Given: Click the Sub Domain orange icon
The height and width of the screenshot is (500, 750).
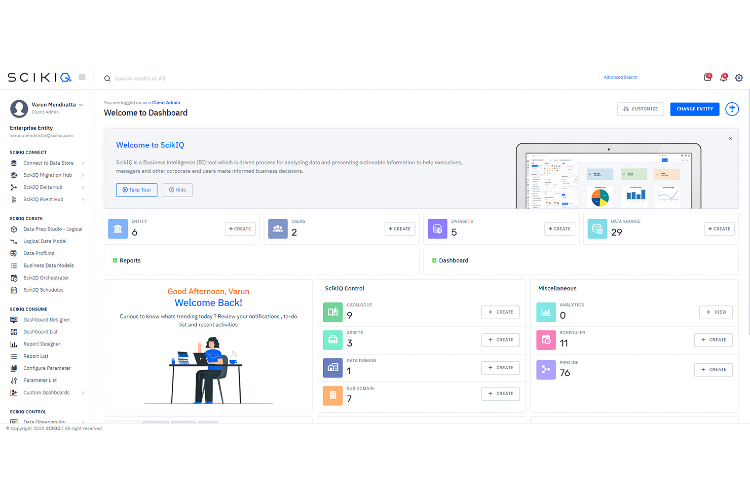Looking at the screenshot, I should pos(332,395).
